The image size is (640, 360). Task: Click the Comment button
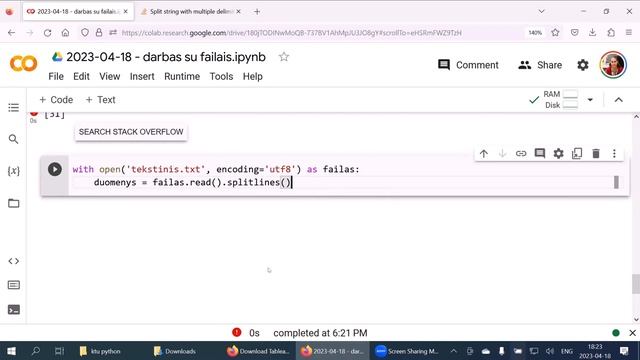tap(468, 65)
